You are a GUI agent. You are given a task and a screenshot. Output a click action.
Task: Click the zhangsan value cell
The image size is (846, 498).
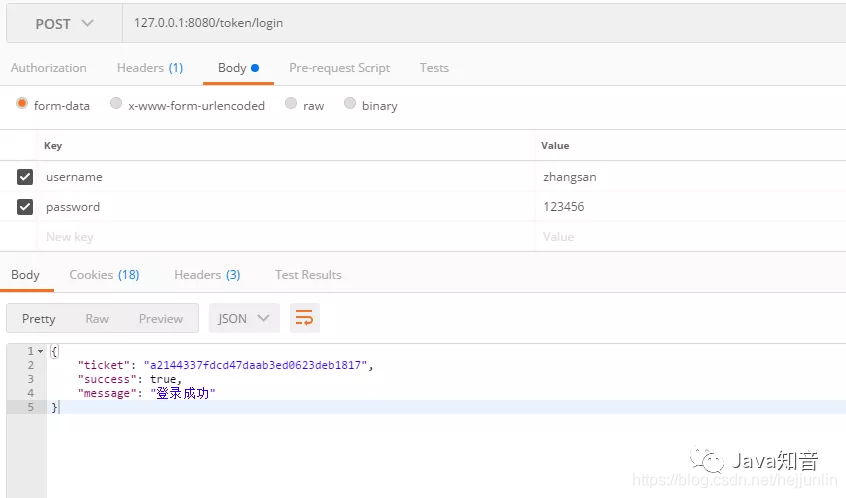[x=691, y=177]
